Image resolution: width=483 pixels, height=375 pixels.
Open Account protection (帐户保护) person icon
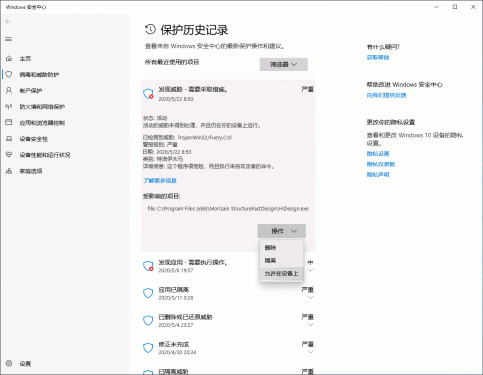(x=9, y=90)
